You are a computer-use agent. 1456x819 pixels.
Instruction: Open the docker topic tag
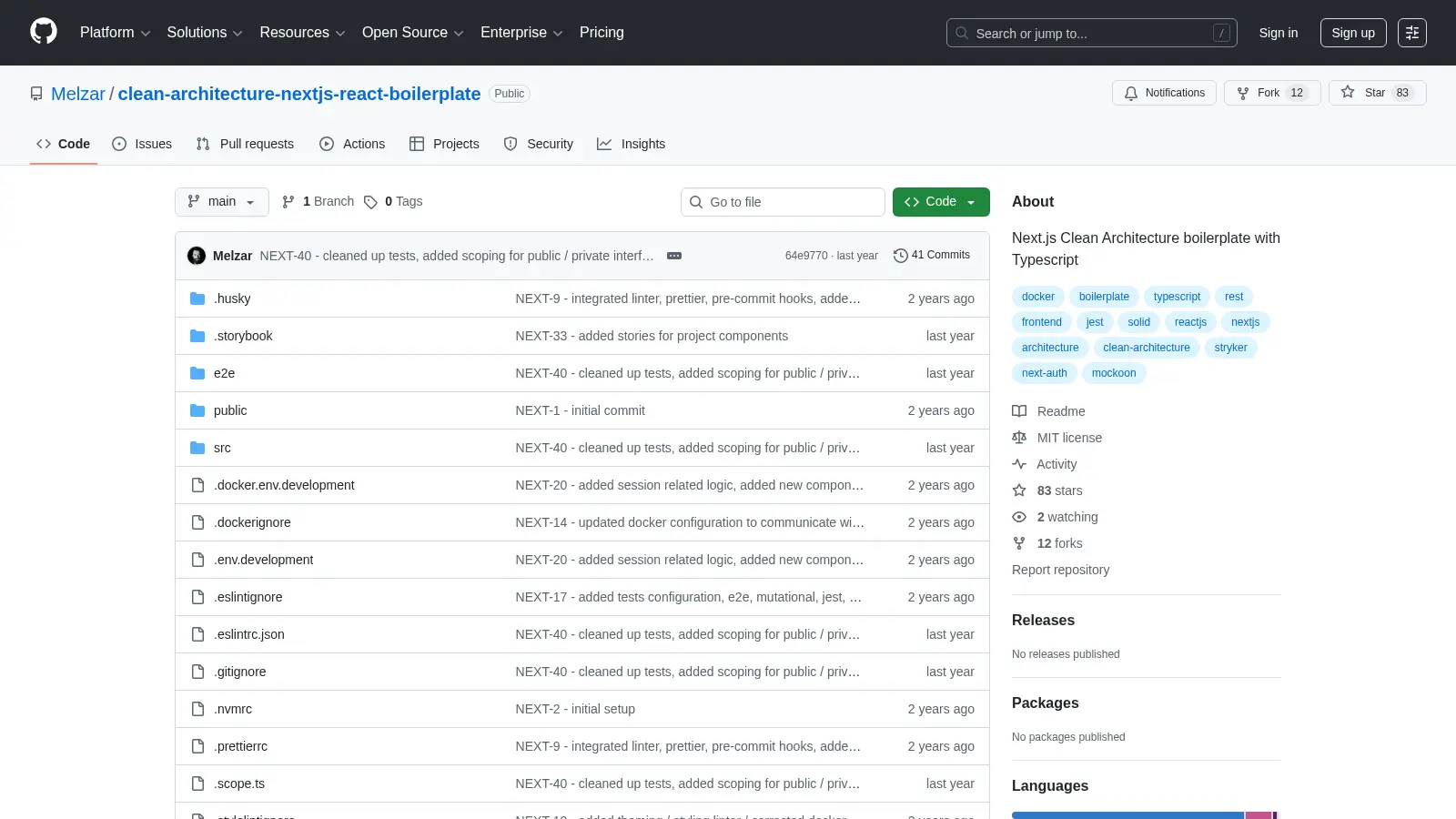[x=1038, y=297]
